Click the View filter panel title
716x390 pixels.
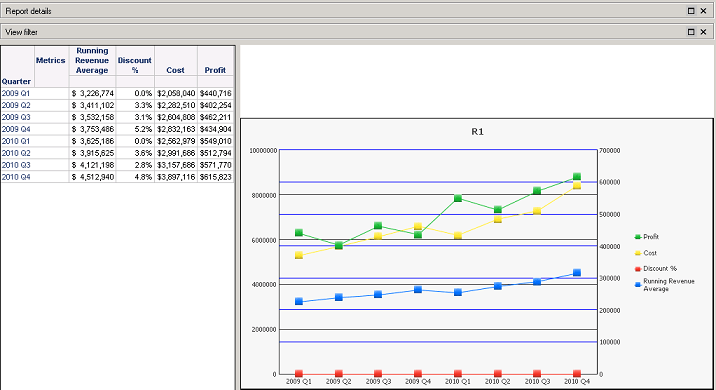(x=21, y=32)
